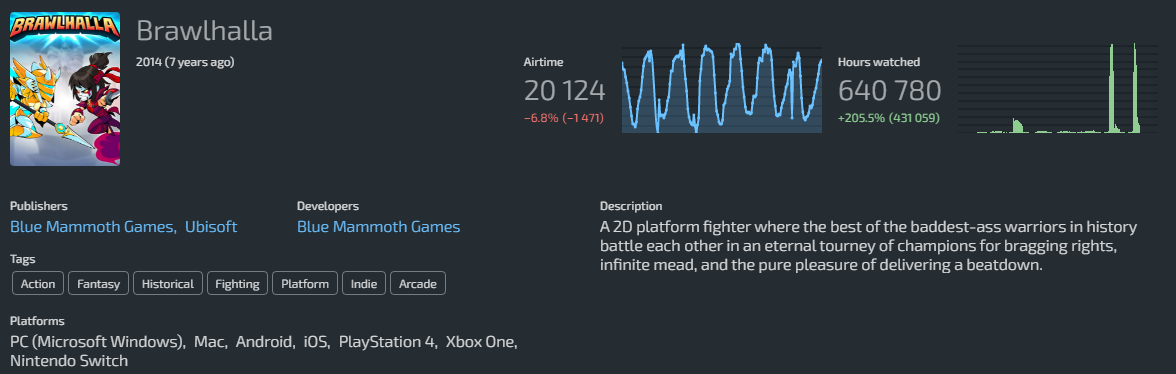Screen dimensions: 1176x374
Task: Open the Blue Mammoth Games developer link
Action: [378, 226]
